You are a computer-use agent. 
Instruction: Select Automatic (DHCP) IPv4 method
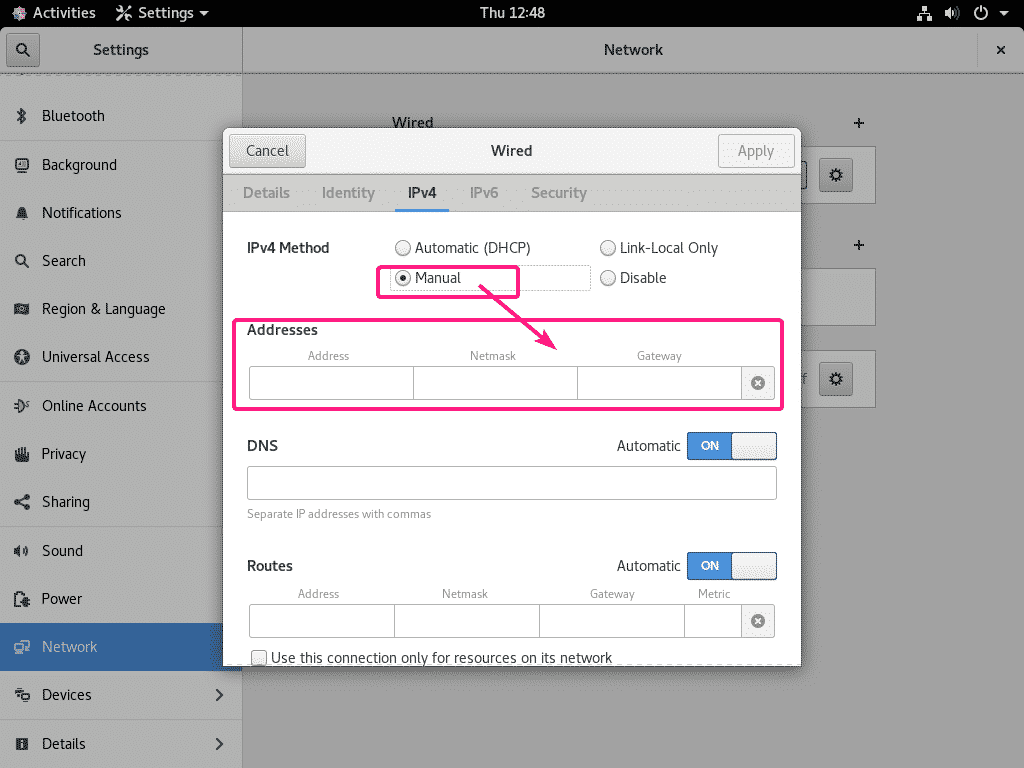pos(462,248)
